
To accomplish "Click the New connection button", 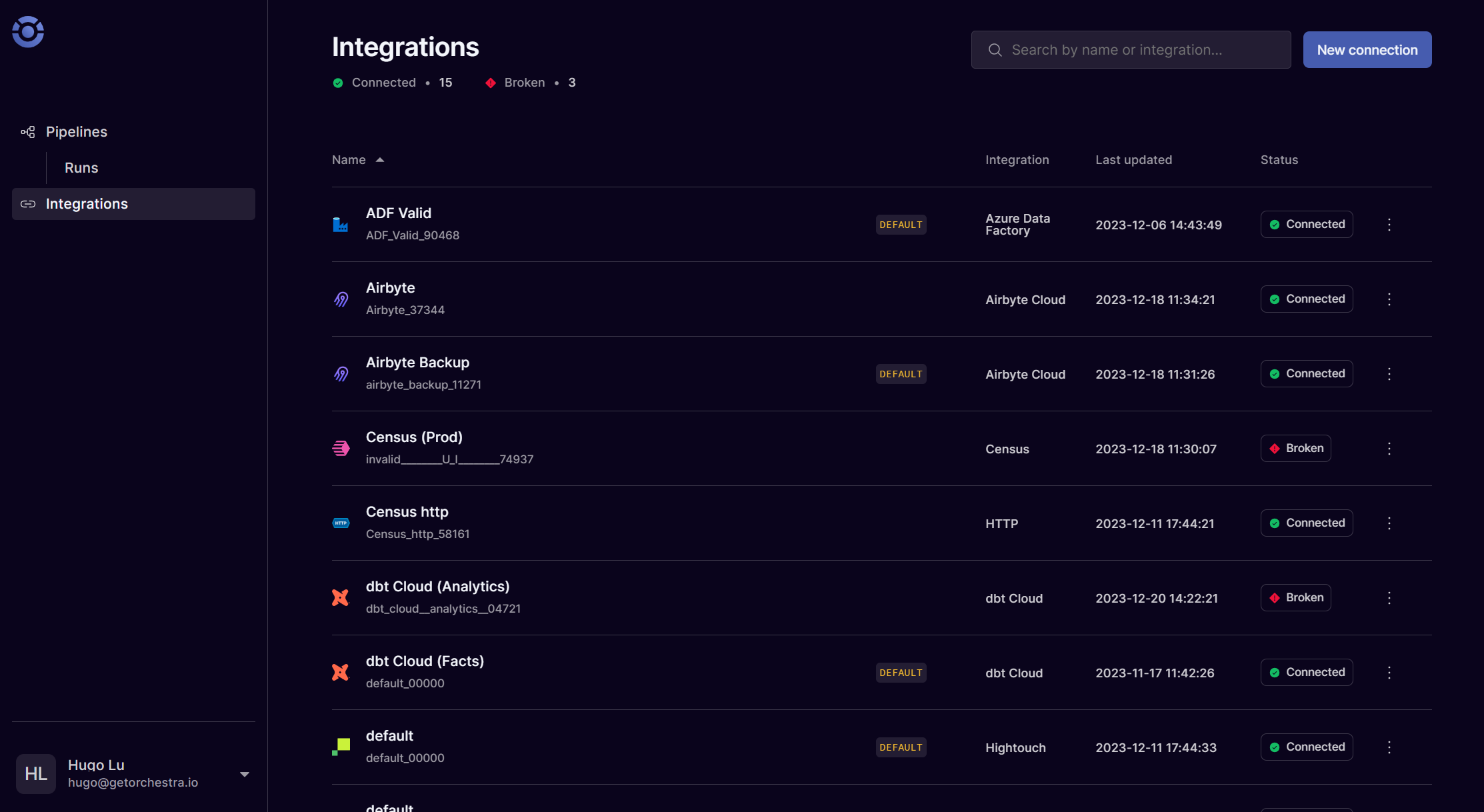I will [1367, 49].
